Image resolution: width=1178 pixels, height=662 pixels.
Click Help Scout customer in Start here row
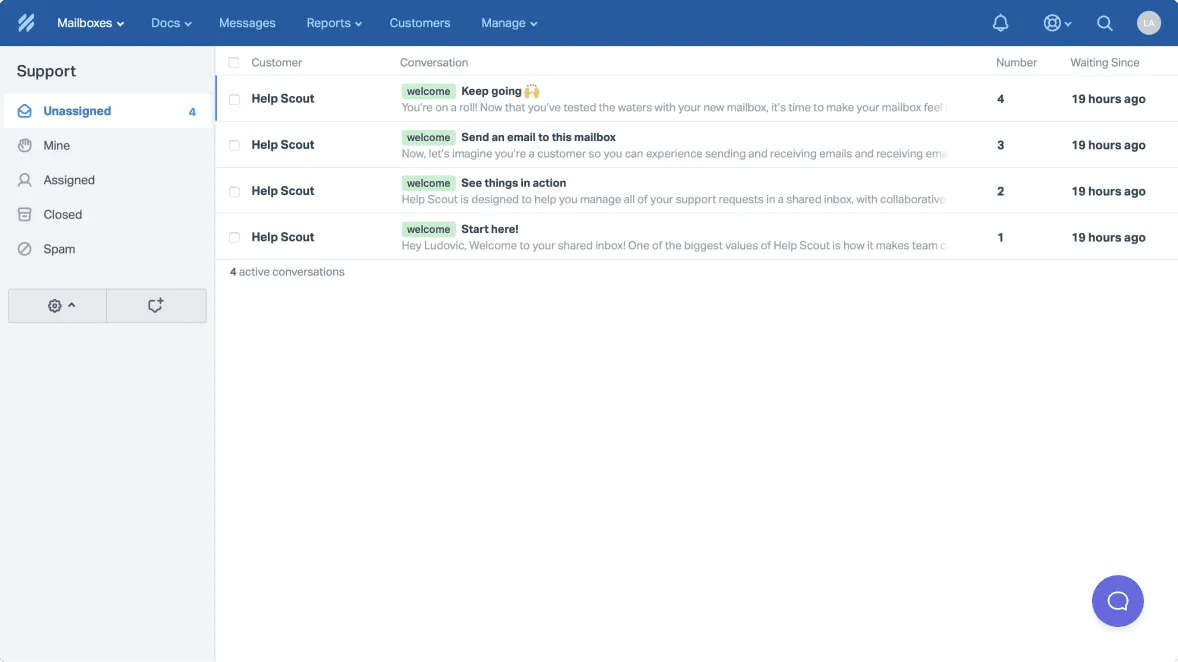[282, 237]
